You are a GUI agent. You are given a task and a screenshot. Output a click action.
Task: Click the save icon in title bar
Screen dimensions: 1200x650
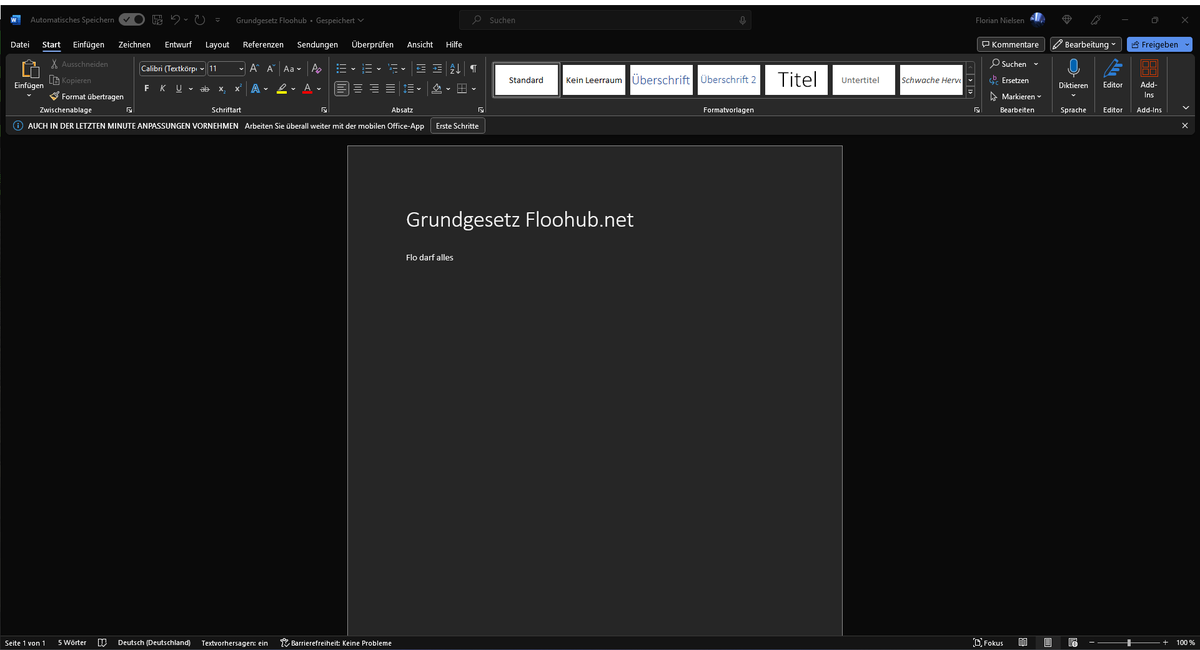coord(157,20)
